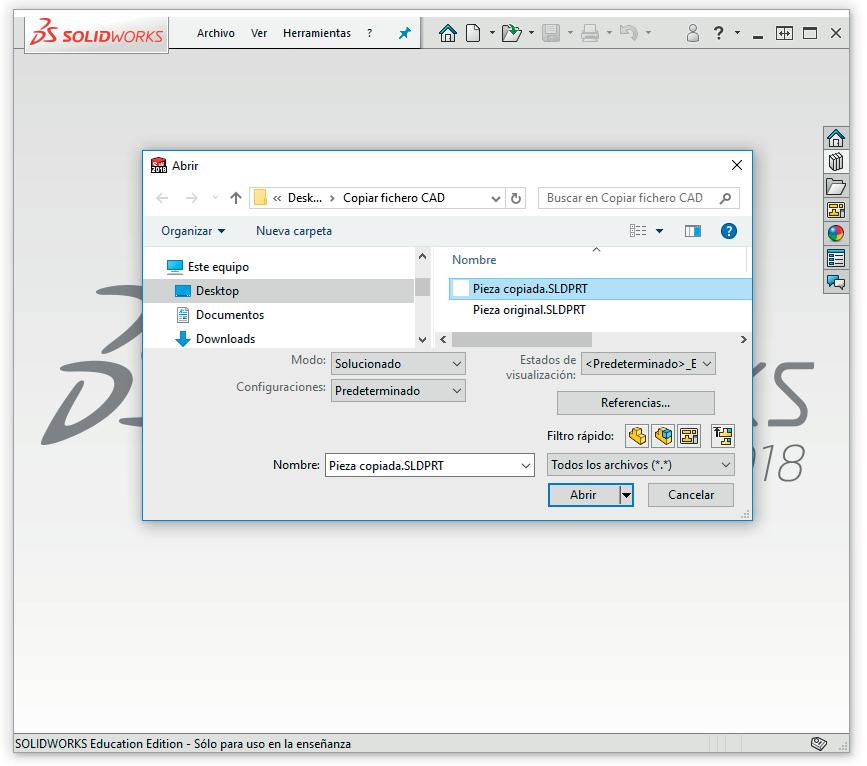Click Nueva carpeta to create a folder

click(x=294, y=231)
